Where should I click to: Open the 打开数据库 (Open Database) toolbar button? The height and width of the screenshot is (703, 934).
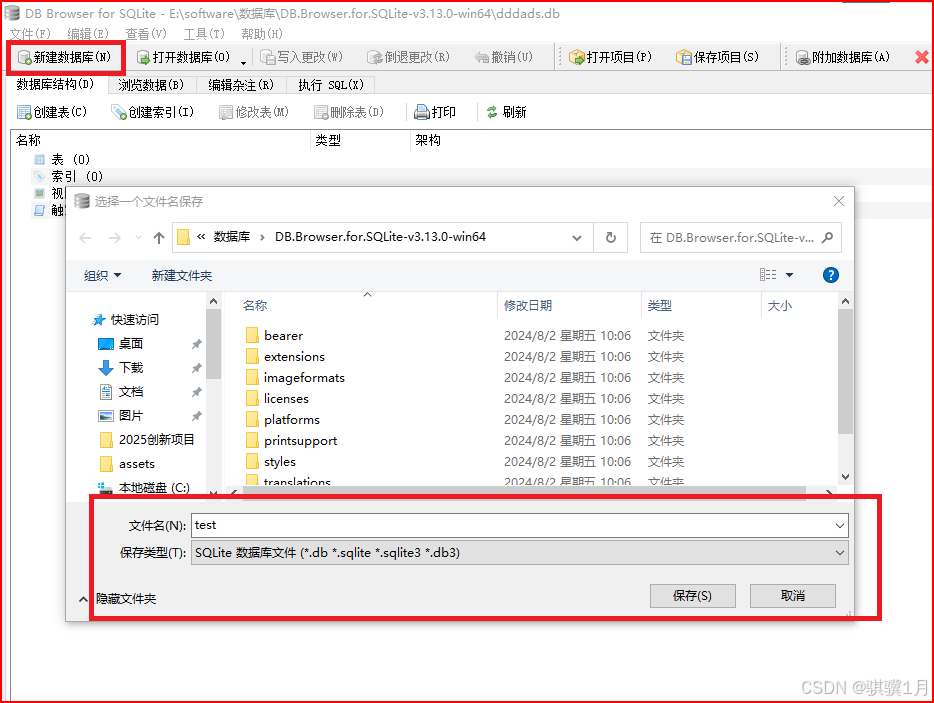(183, 57)
